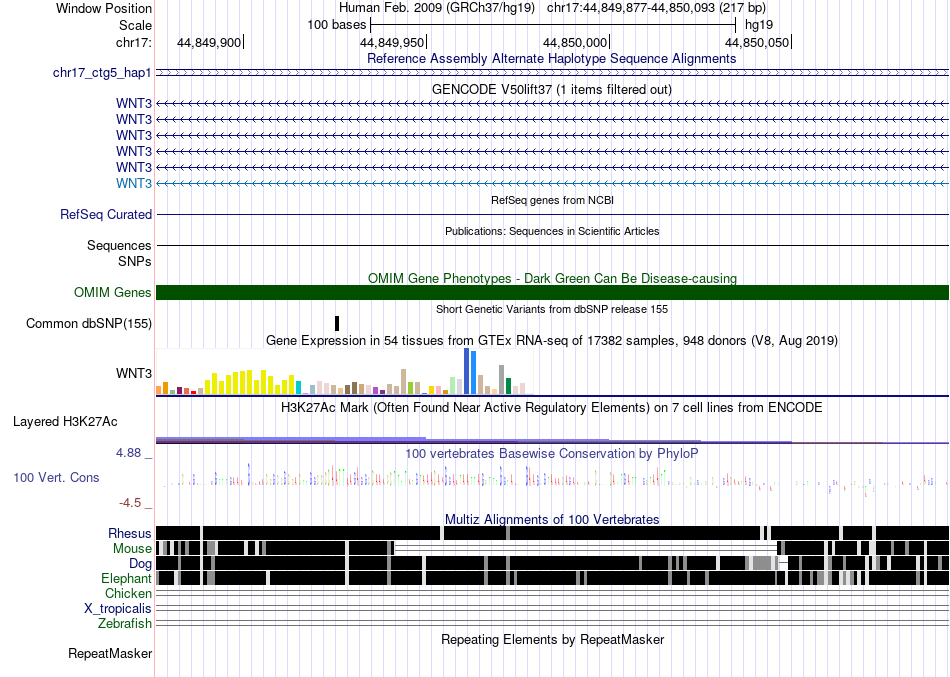Click the PhyloP conservation wiggle graph
The image size is (950, 677).
pyautogui.click(x=553, y=478)
